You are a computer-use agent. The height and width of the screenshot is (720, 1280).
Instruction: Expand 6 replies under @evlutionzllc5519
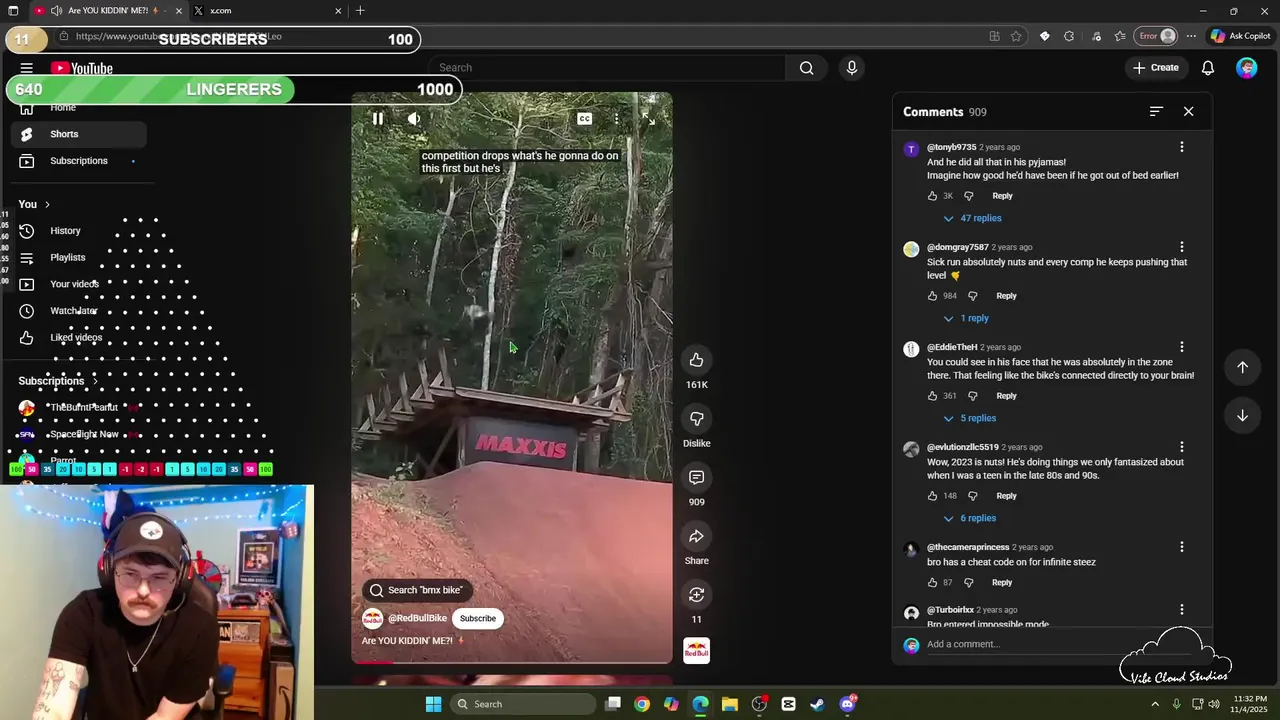[x=969, y=518]
